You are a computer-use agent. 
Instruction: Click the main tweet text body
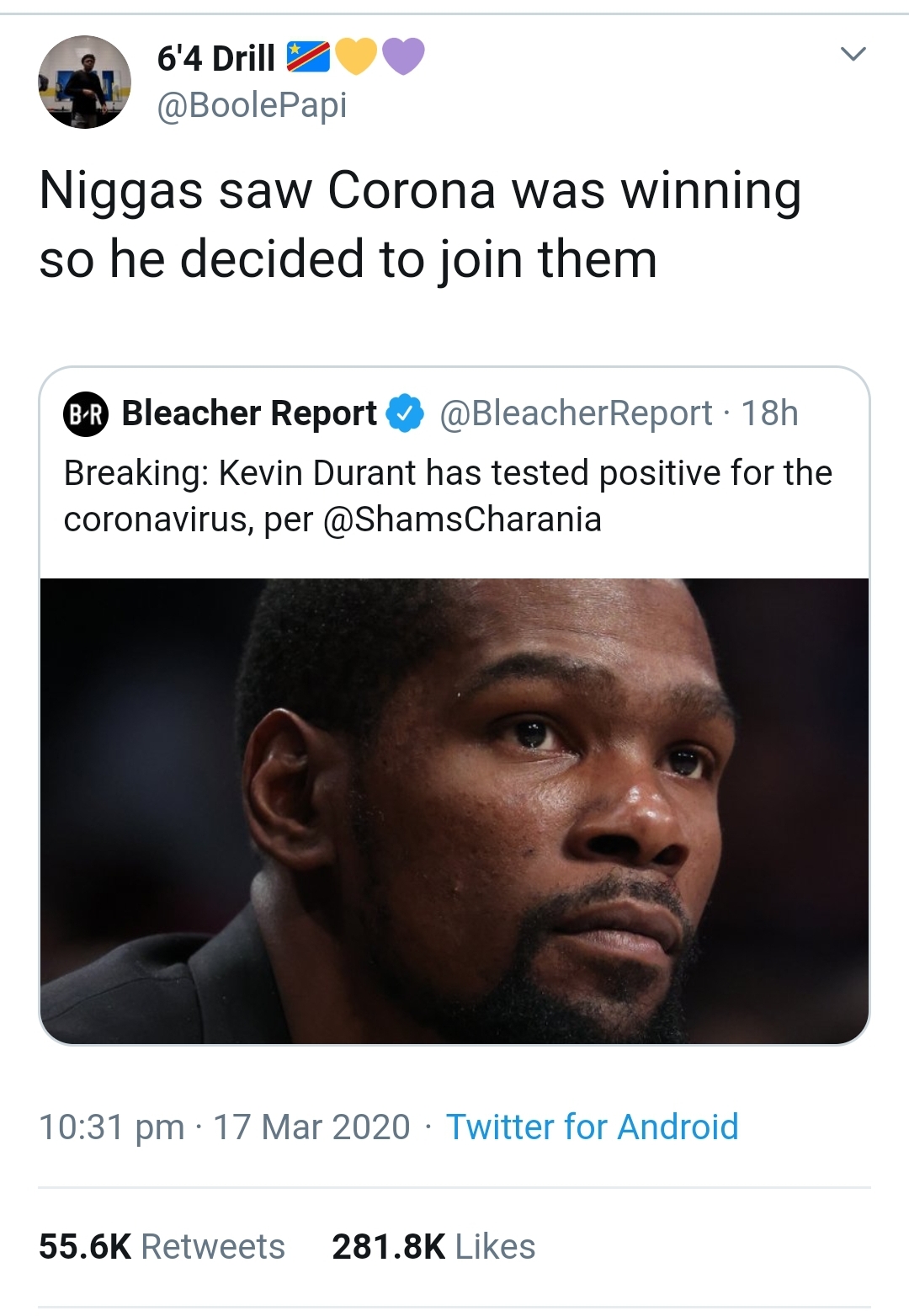click(420, 224)
